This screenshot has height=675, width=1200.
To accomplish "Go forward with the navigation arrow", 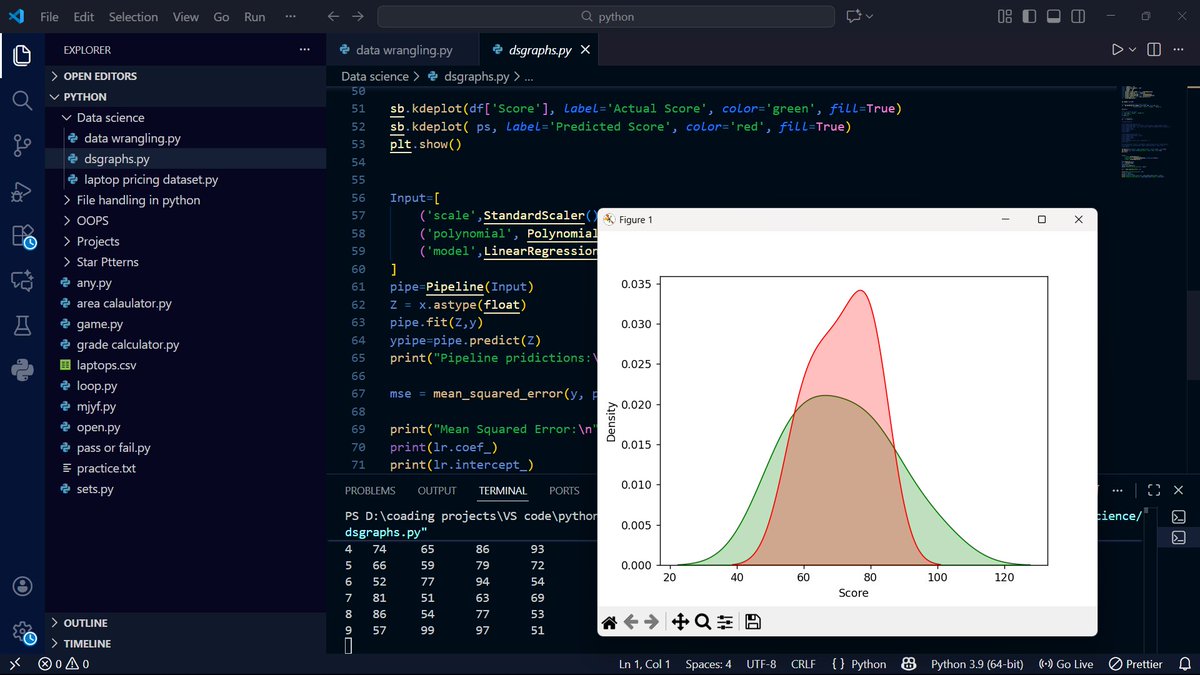I will tap(359, 17).
